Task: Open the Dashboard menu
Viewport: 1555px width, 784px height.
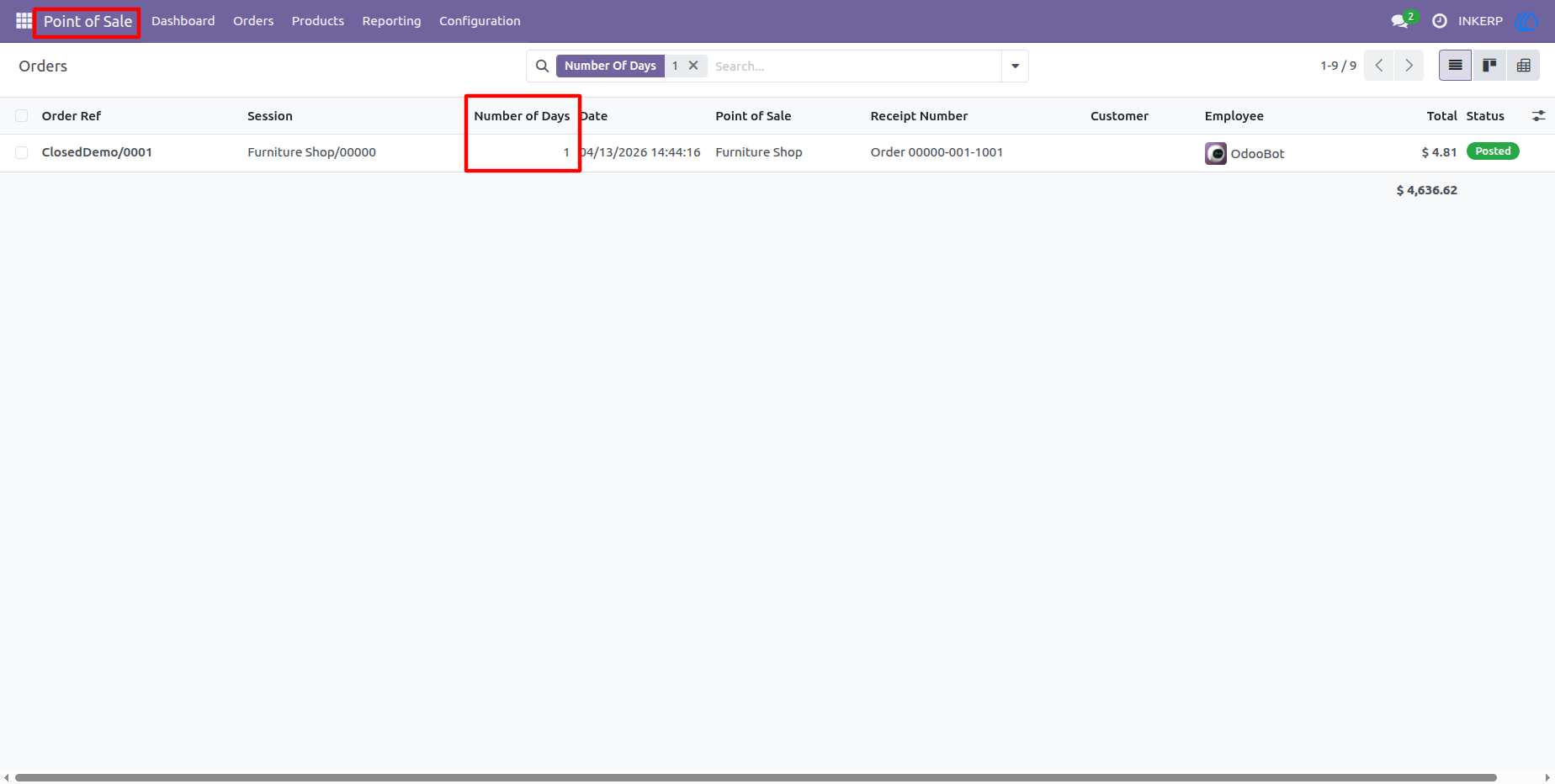Action: click(x=183, y=21)
